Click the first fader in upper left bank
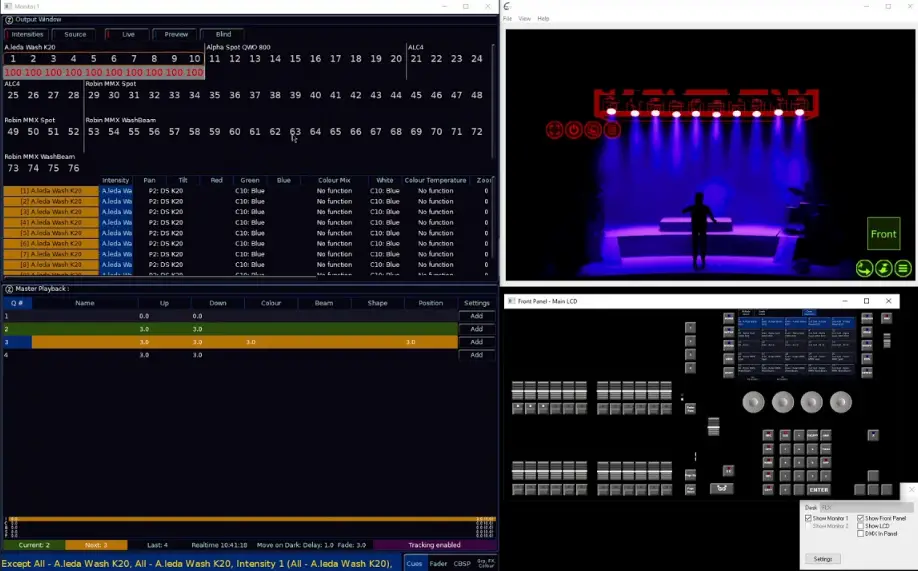This screenshot has height=571, width=918. [518, 390]
